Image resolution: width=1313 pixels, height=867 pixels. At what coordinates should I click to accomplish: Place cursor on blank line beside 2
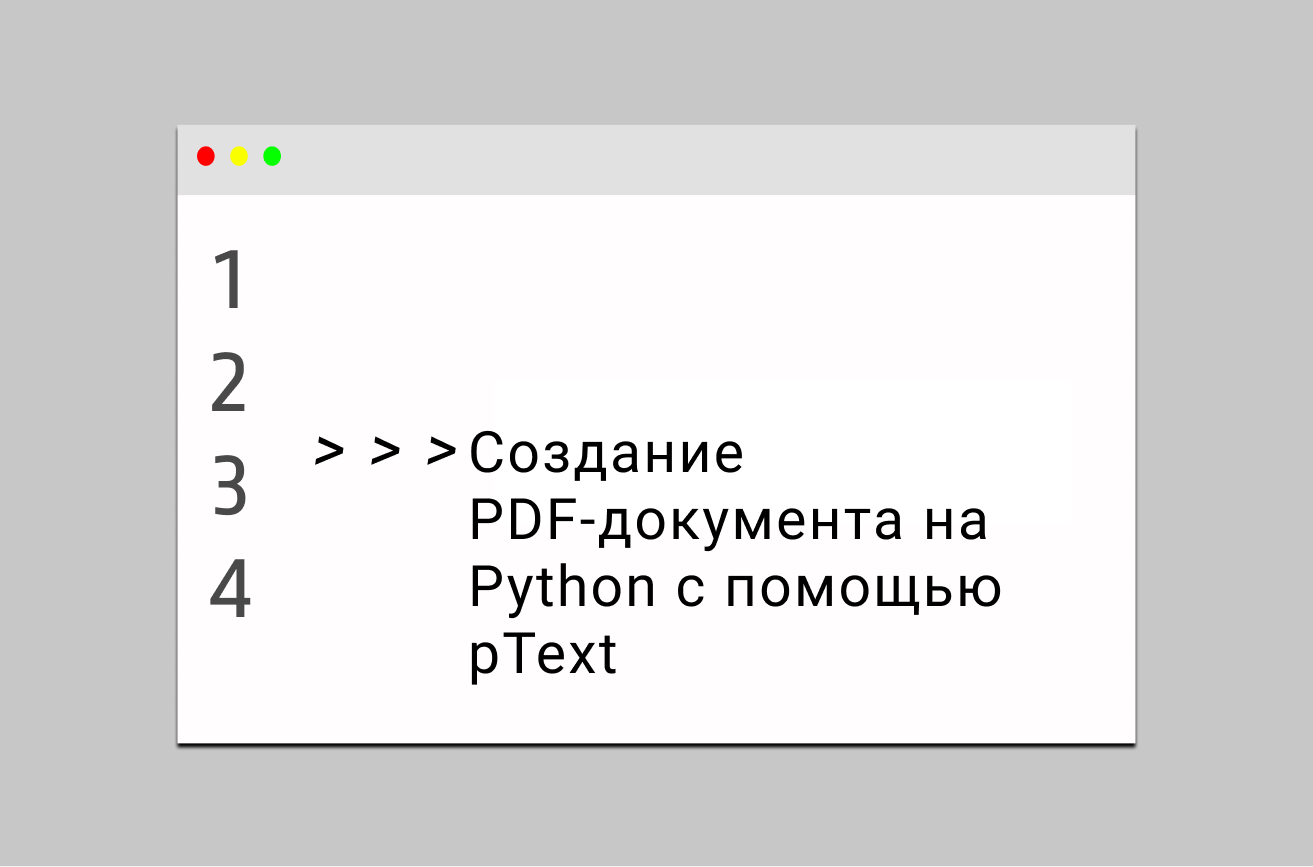[690, 384]
